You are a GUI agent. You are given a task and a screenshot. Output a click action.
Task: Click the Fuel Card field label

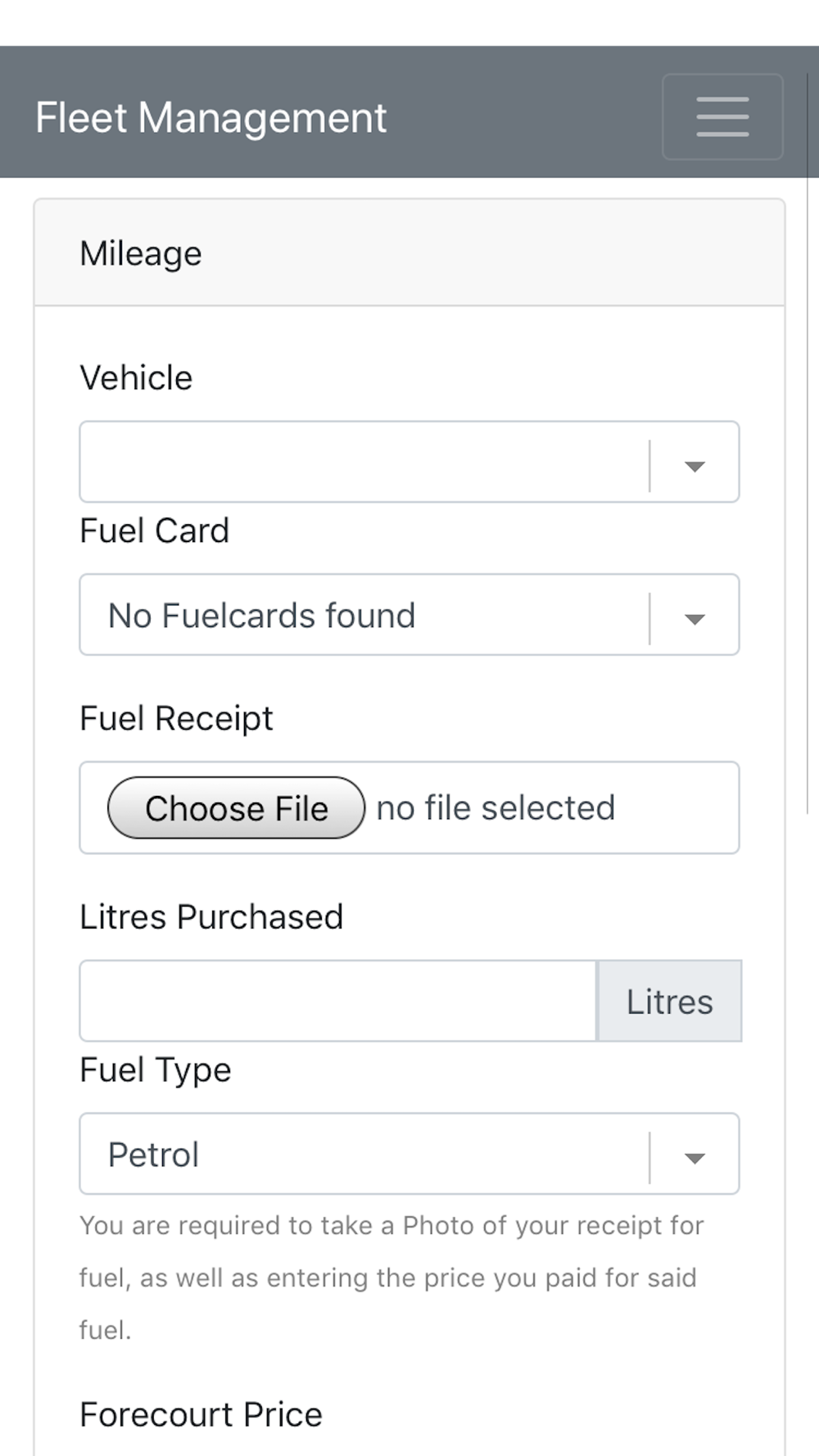pos(154,531)
